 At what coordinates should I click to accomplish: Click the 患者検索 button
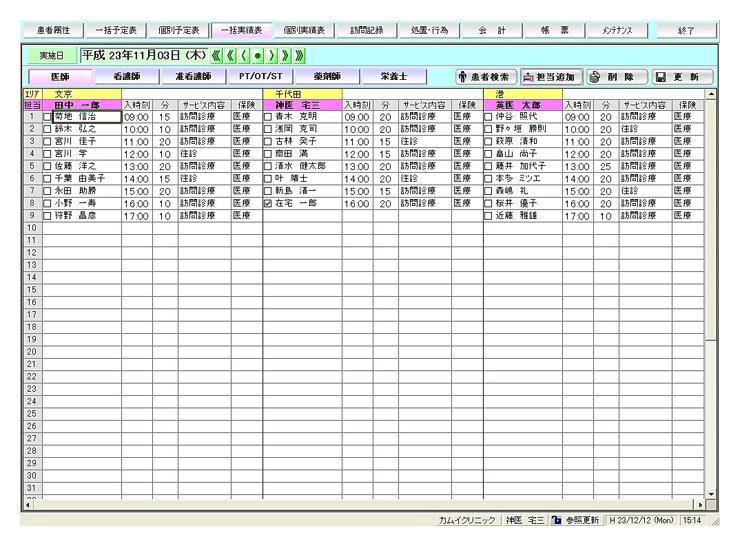(486, 76)
